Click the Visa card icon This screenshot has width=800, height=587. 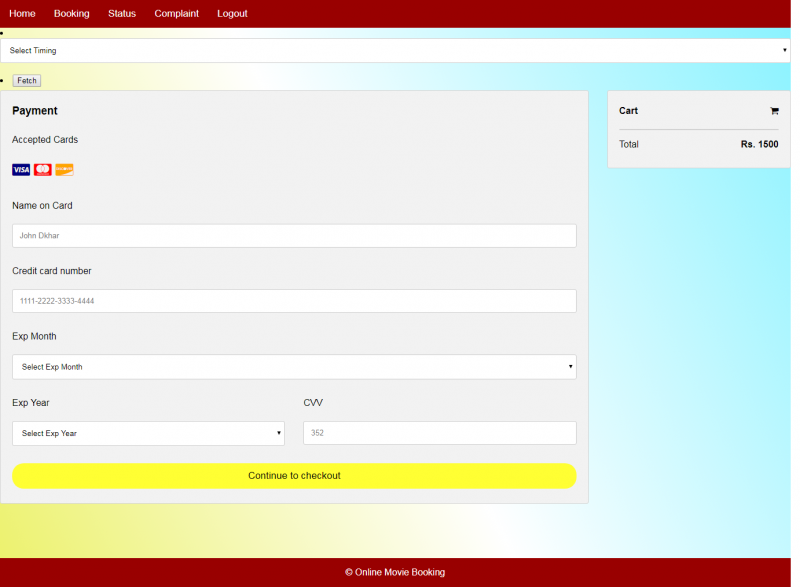tap(21, 170)
